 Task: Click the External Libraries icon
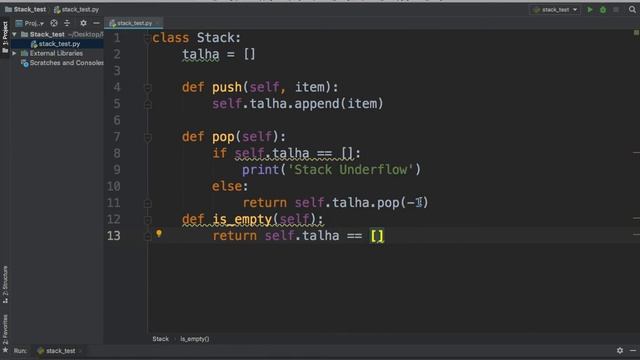pyautogui.click(x=24, y=53)
